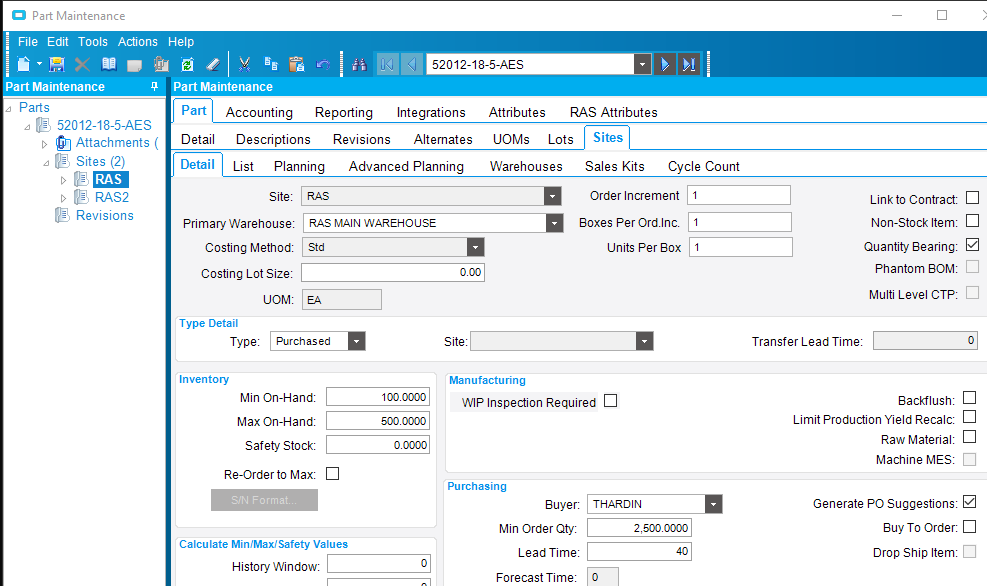
Task: Click the 52012-18-5-AES part tree icon
Action: click(x=43, y=125)
